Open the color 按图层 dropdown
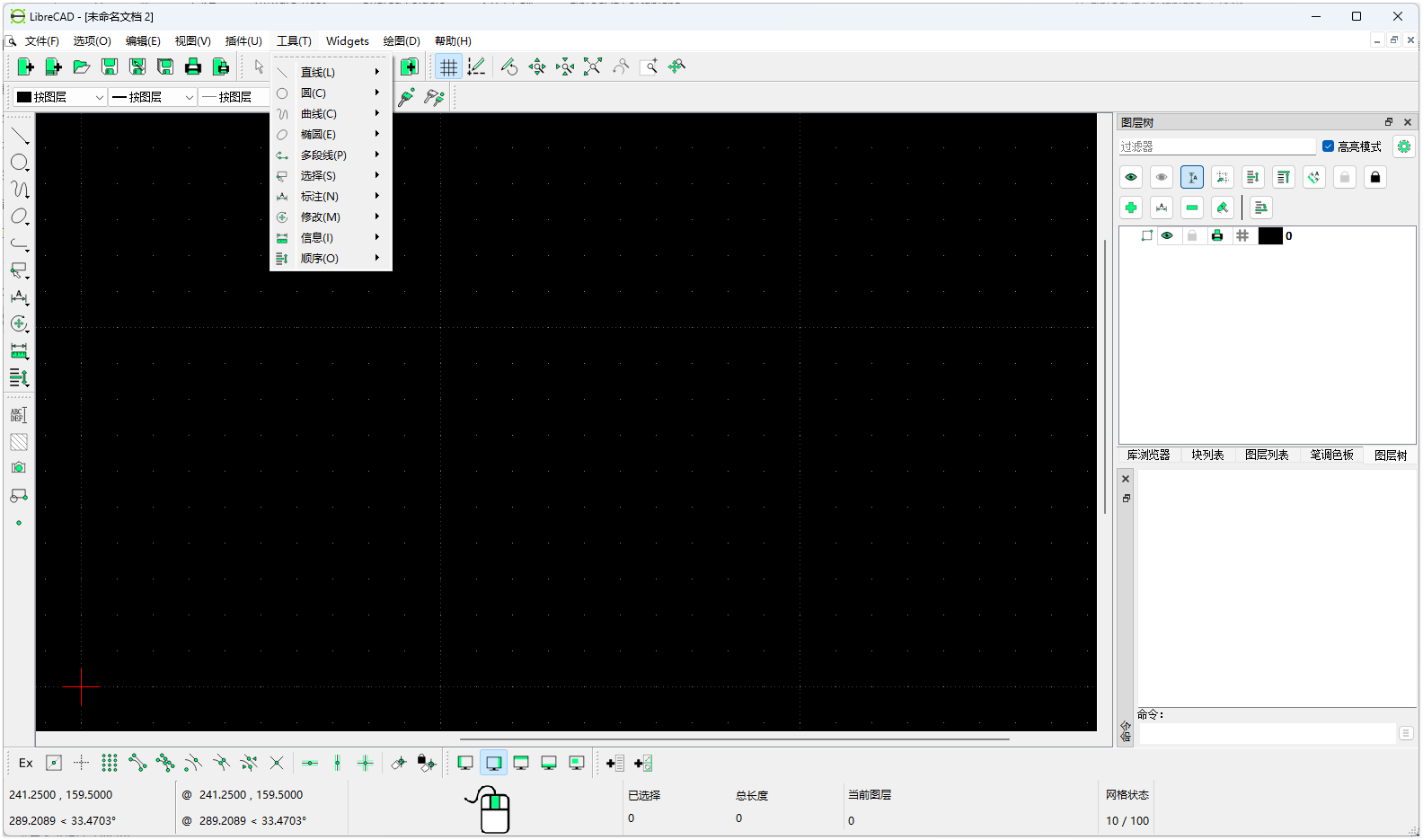This screenshot has height=840, width=1423. tap(59, 97)
